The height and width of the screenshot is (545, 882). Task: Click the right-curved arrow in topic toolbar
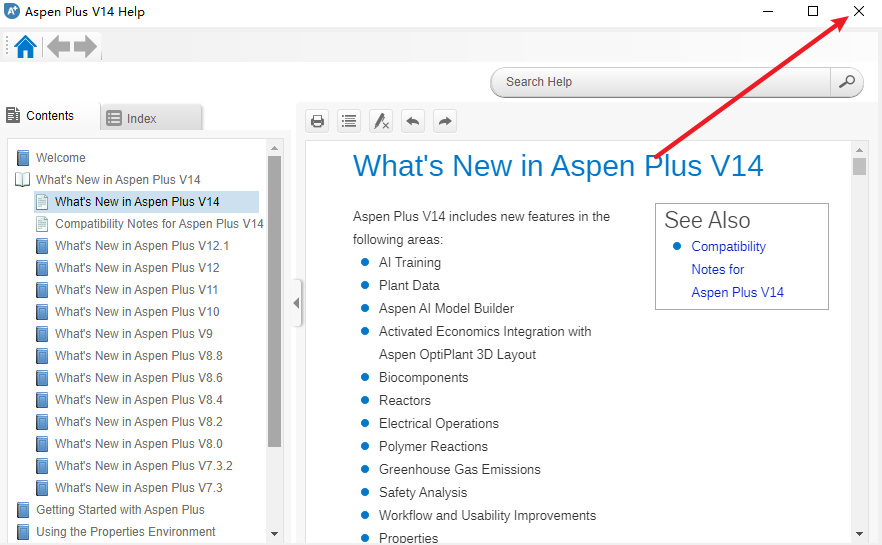[445, 121]
